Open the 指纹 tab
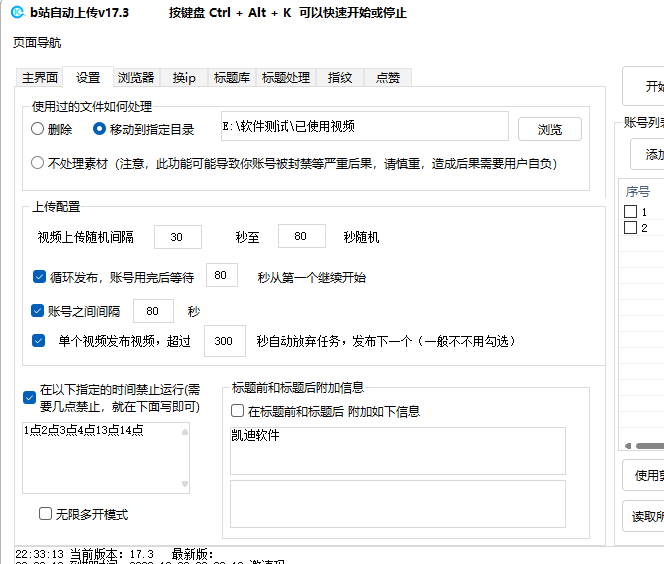The height and width of the screenshot is (564, 664). [x=340, y=77]
